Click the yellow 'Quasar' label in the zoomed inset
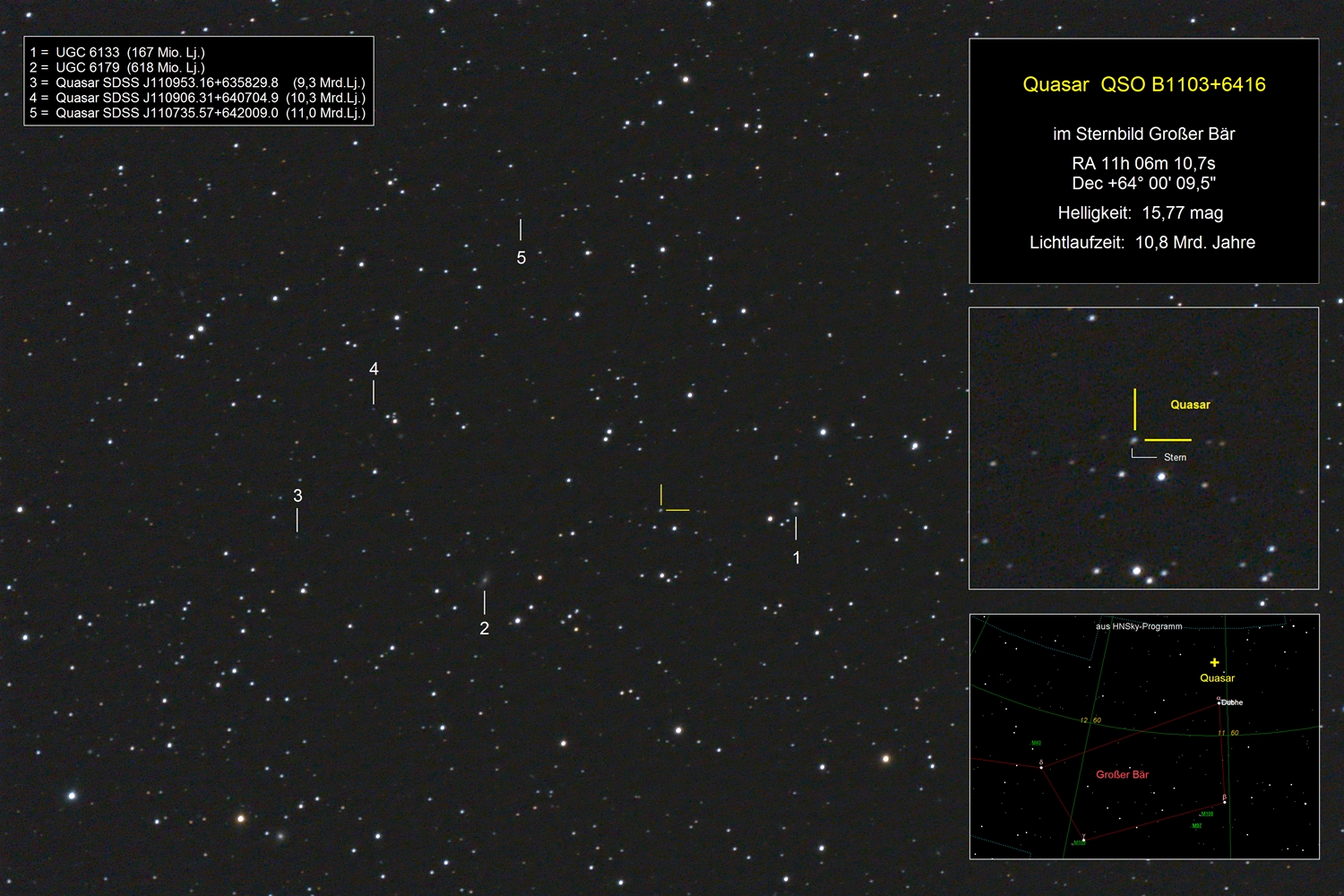This screenshot has width=1344, height=896. [1190, 405]
